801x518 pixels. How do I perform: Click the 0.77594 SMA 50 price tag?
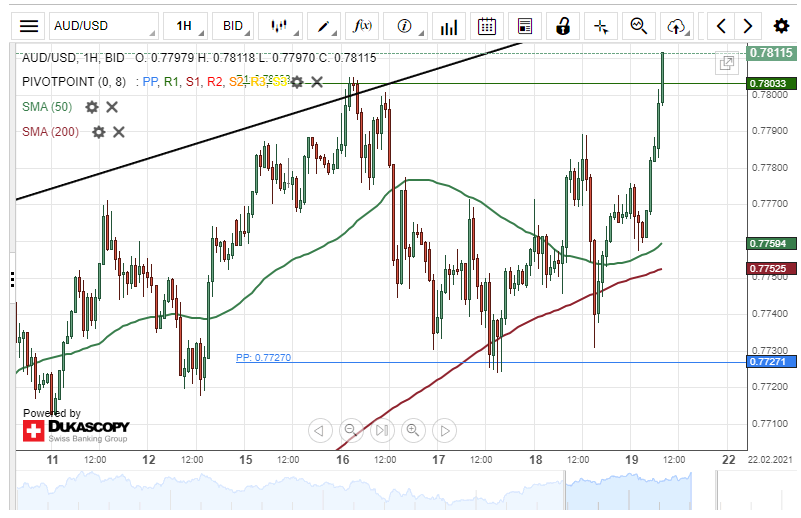[x=771, y=244]
